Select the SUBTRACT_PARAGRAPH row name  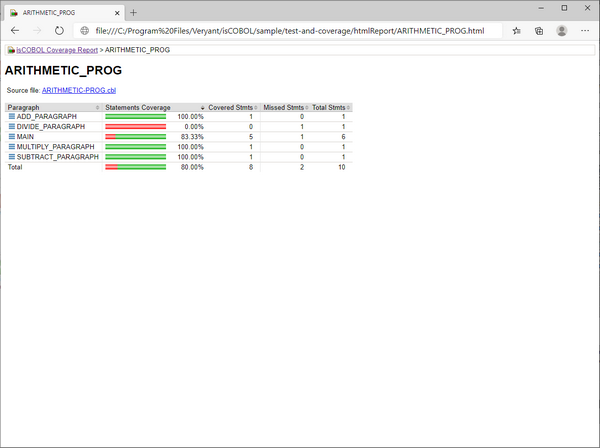tap(58, 157)
